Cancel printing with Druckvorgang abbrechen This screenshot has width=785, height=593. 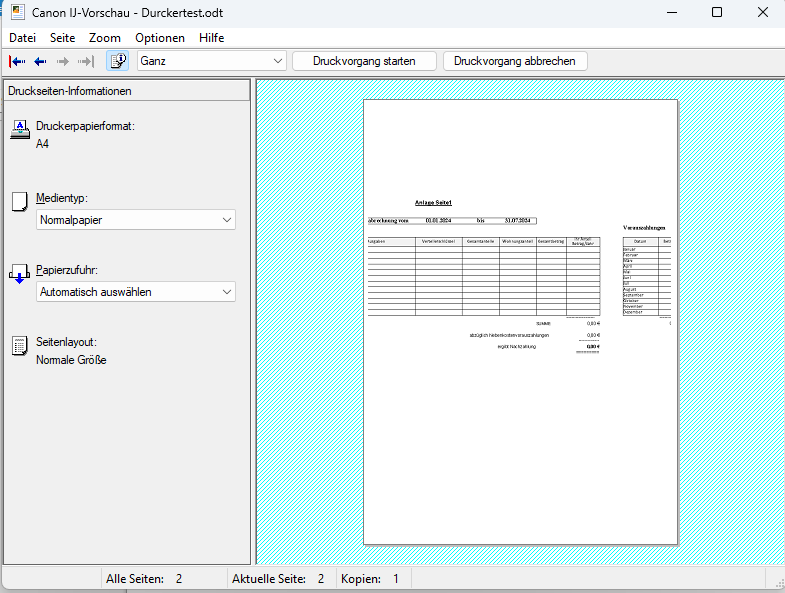[515, 61]
